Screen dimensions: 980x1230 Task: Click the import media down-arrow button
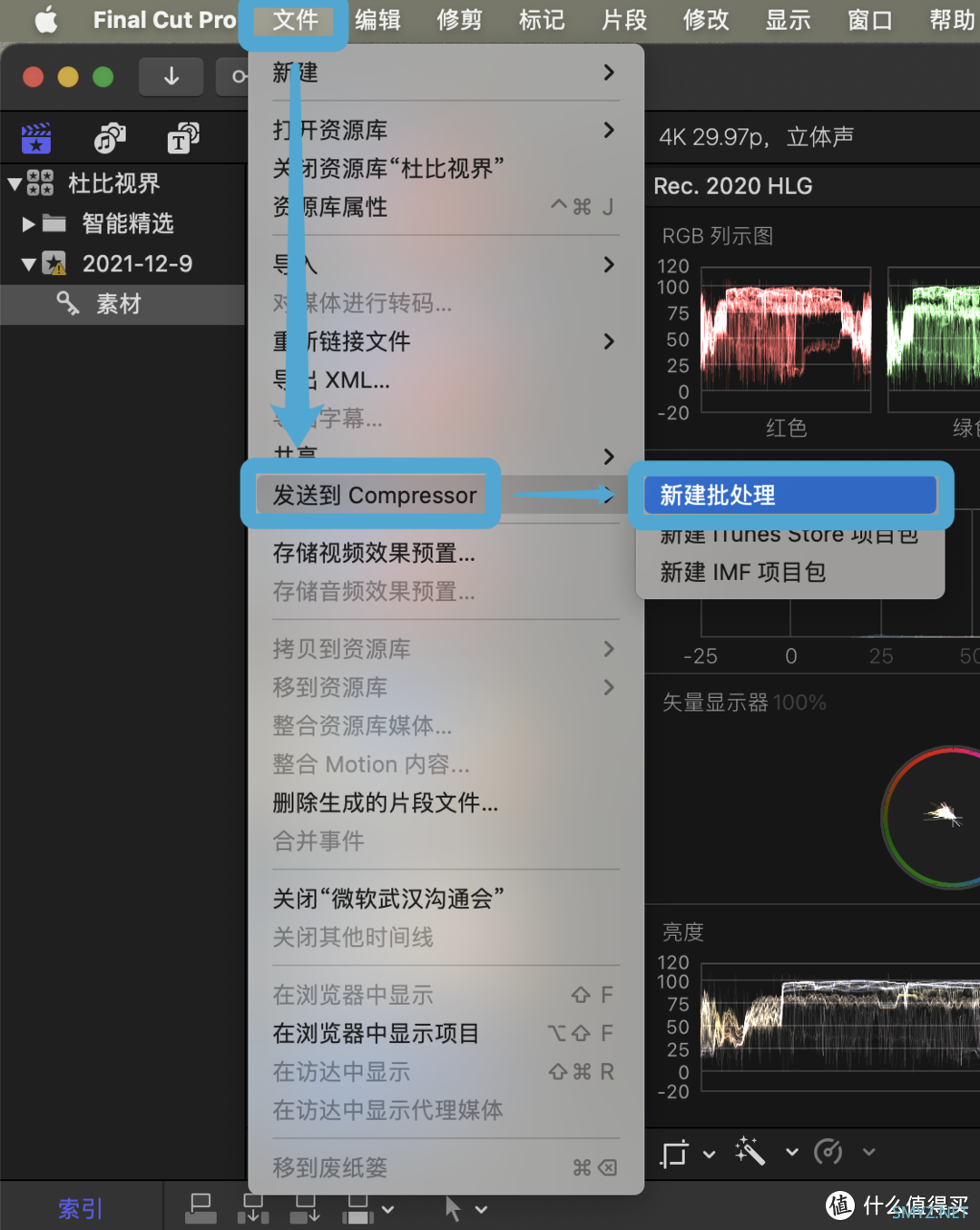(x=171, y=77)
